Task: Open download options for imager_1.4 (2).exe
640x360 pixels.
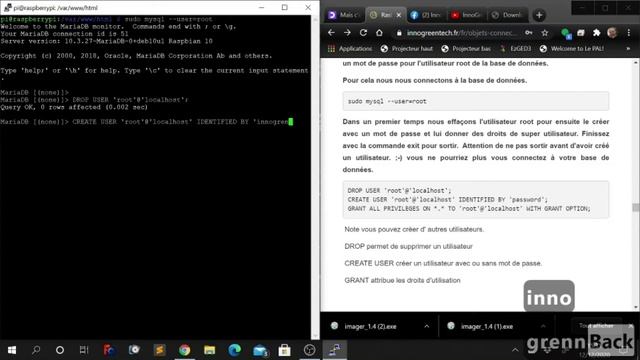Action: (x=427, y=326)
